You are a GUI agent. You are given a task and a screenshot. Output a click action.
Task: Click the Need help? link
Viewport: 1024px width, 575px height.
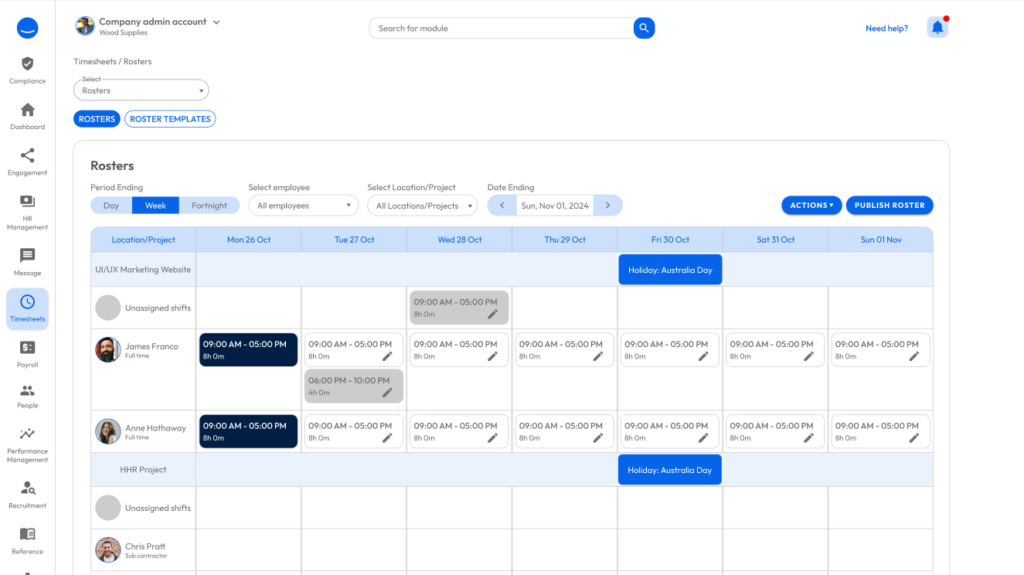(886, 28)
